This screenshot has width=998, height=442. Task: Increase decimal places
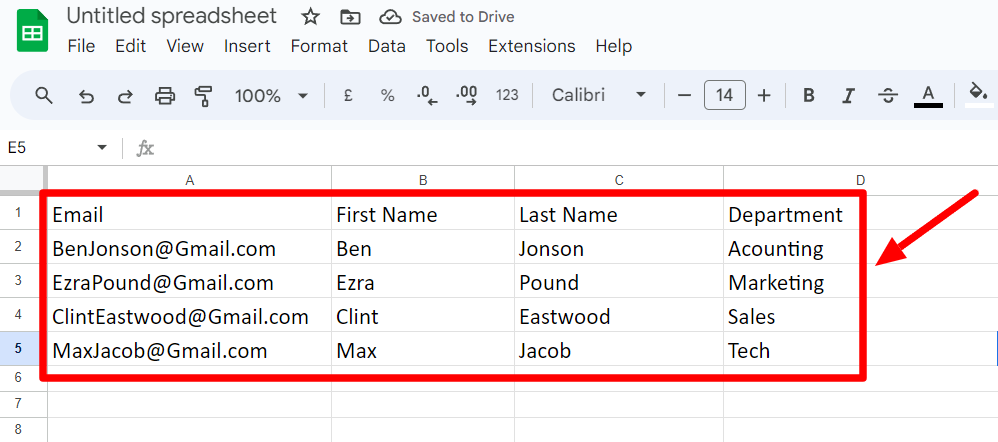pos(467,96)
